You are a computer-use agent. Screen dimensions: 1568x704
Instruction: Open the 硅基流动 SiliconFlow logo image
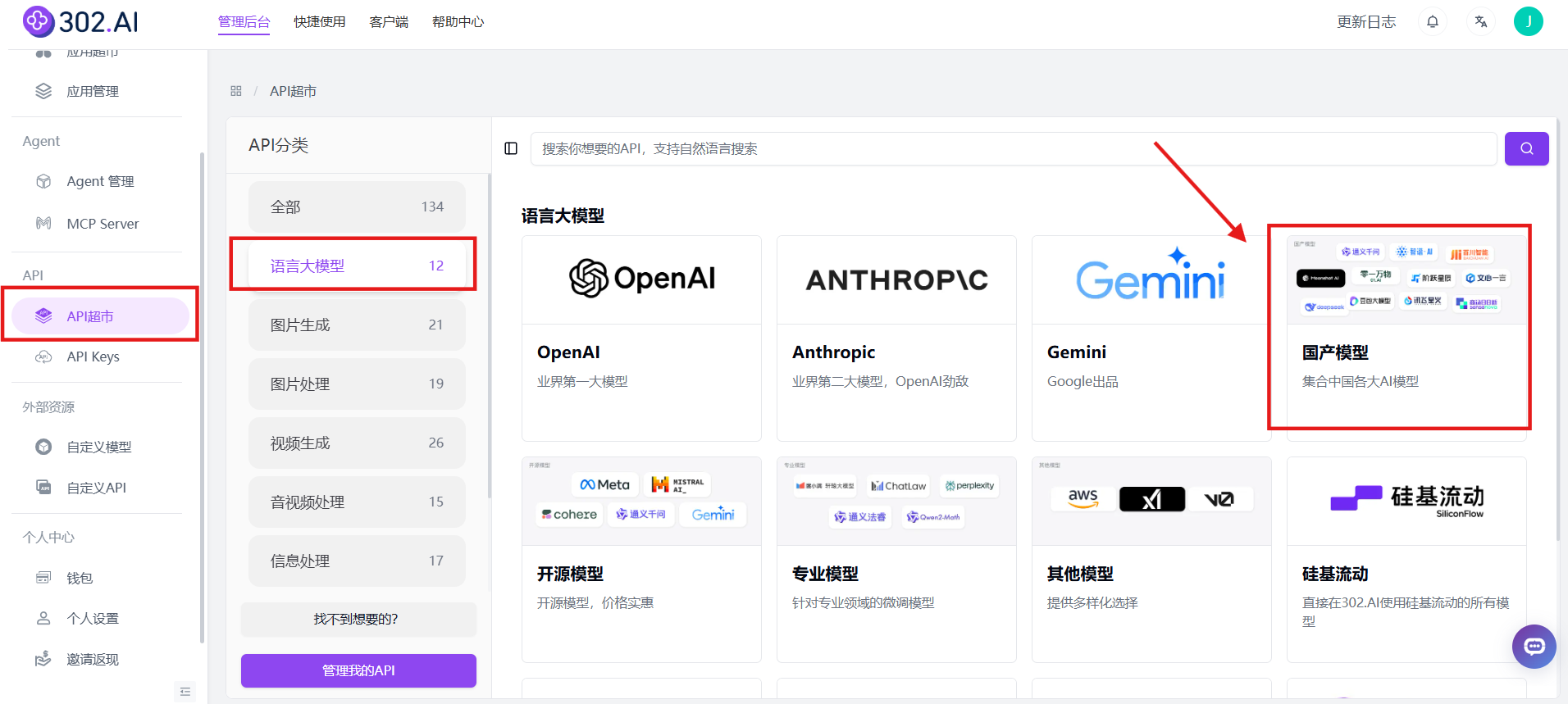(x=1406, y=501)
